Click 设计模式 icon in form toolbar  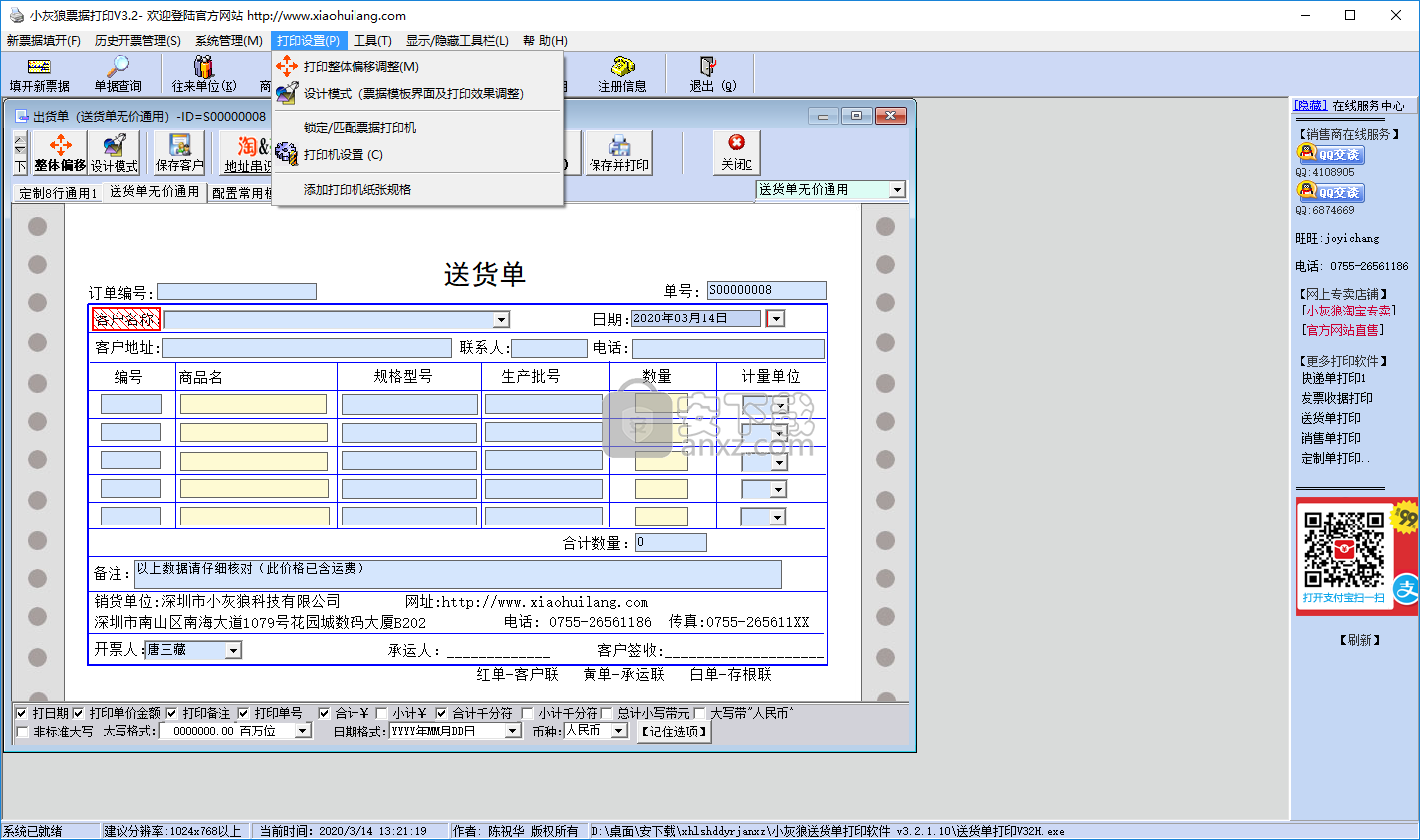coord(115,153)
